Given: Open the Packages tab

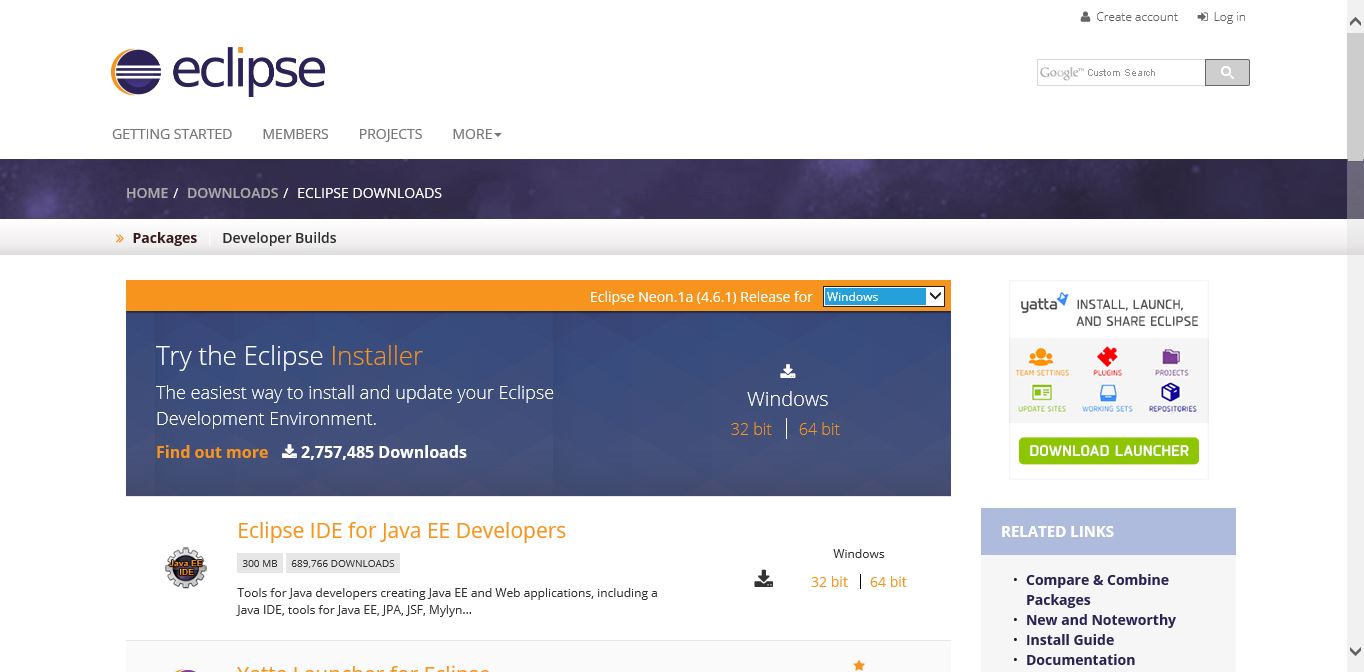Looking at the screenshot, I should pos(164,237).
